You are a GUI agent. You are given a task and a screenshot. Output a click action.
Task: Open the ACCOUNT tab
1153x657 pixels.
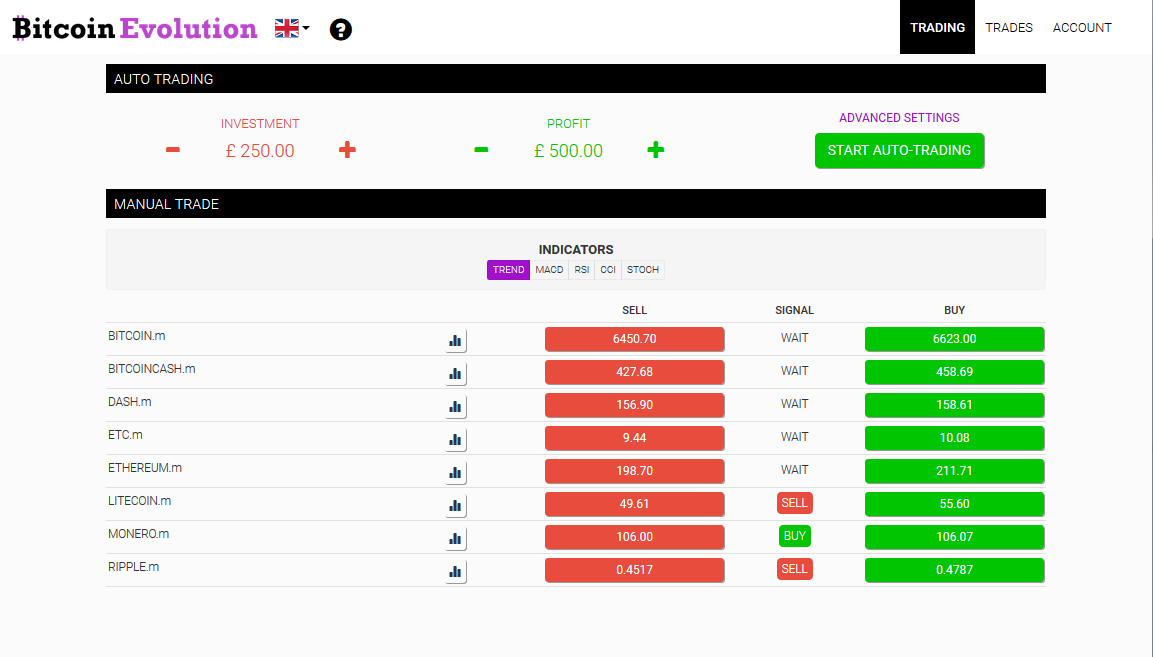coord(1082,28)
